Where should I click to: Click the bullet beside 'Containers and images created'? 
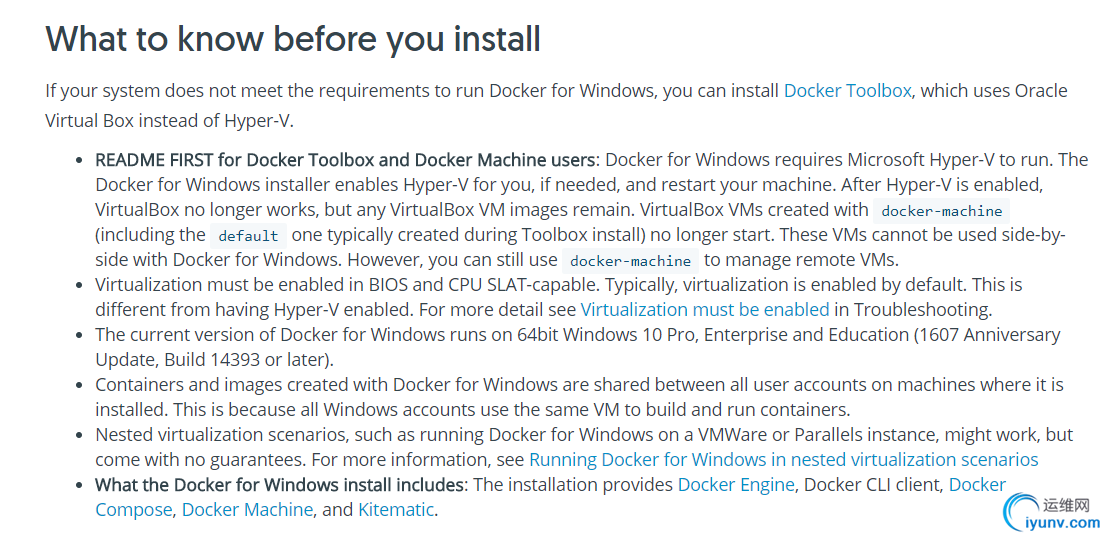(80, 386)
